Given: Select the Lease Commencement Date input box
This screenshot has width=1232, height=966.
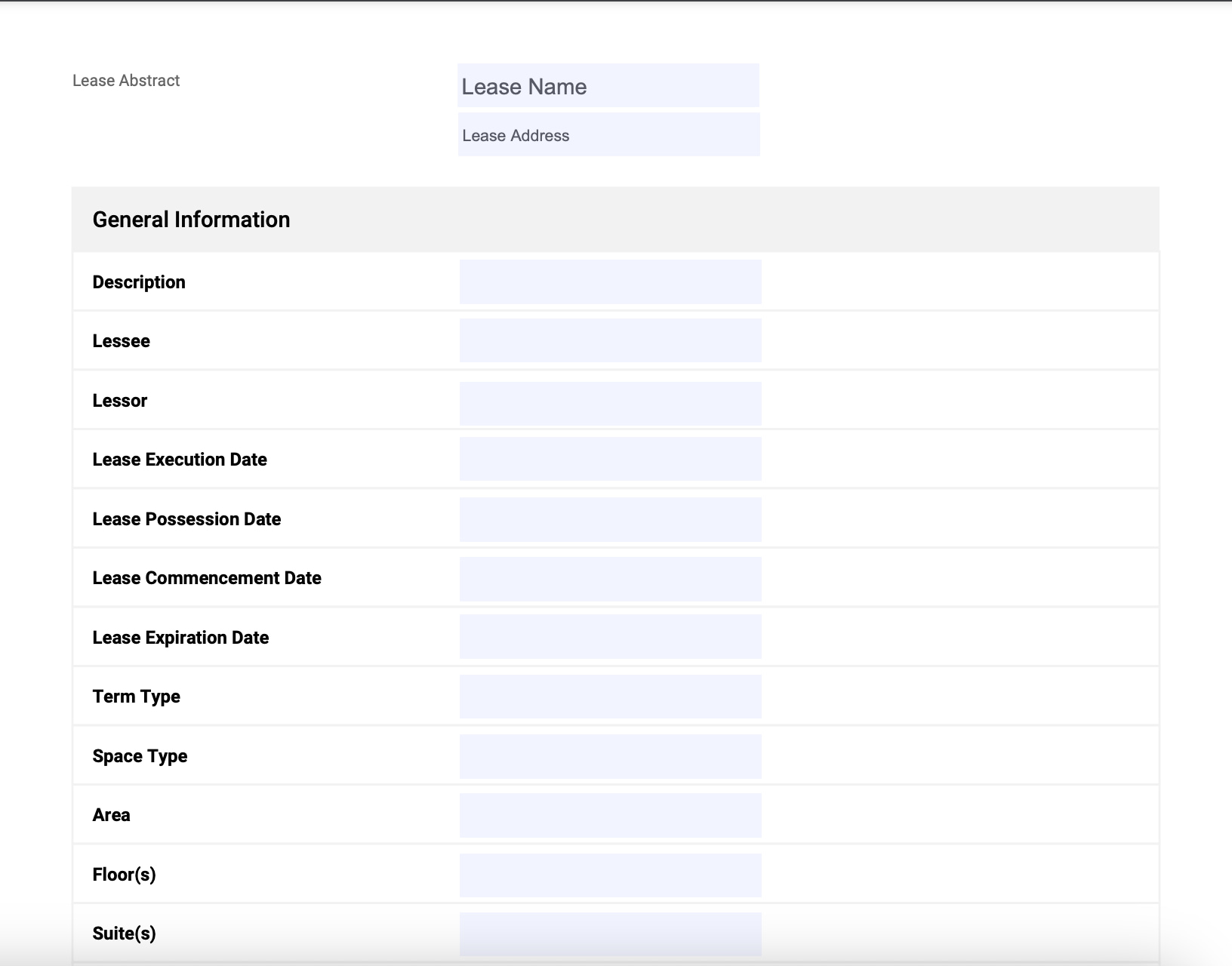Looking at the screenshot, I should (x=610, y=579).
